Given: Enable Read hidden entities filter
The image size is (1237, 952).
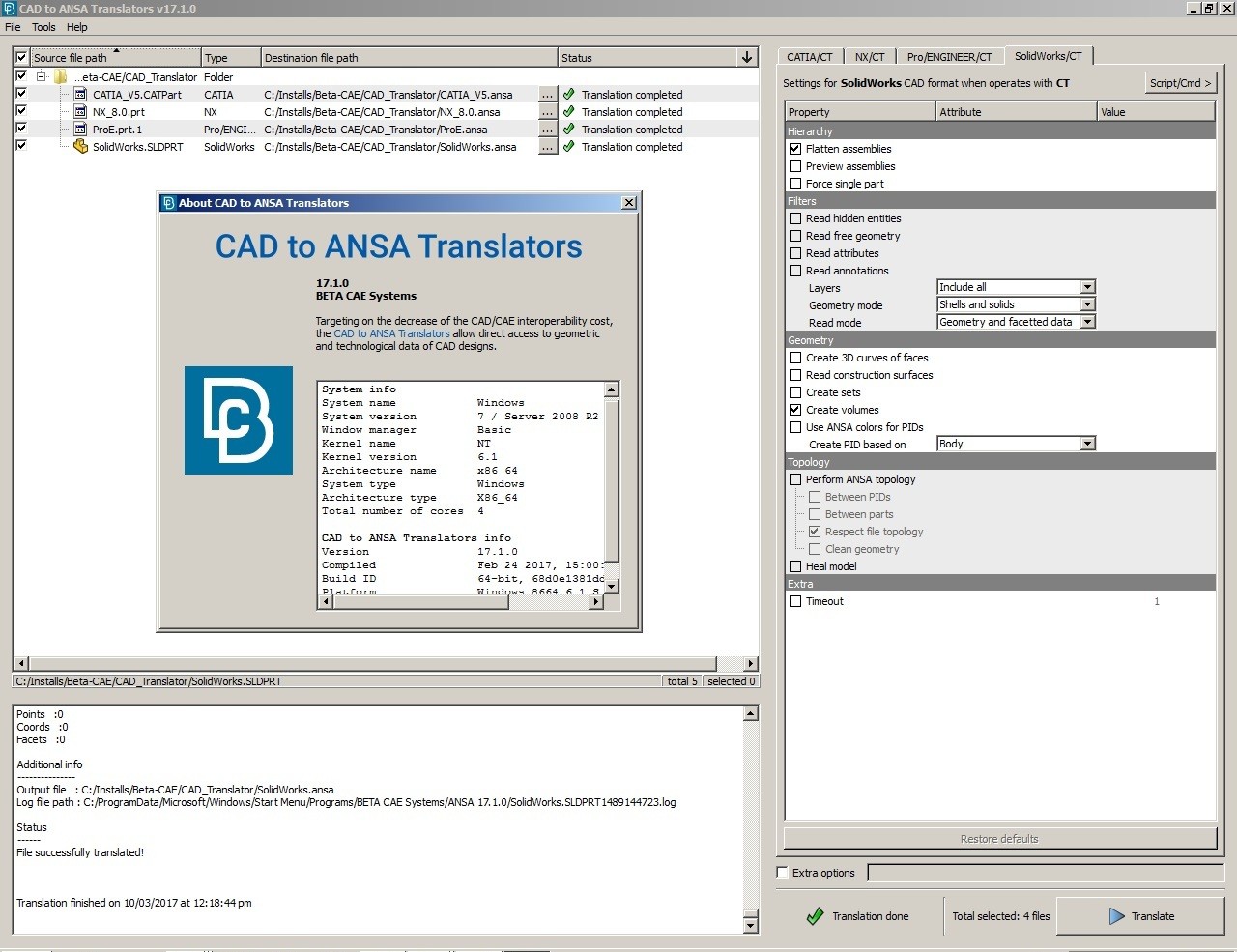Looking at the screenshot, I should point(795,218).
